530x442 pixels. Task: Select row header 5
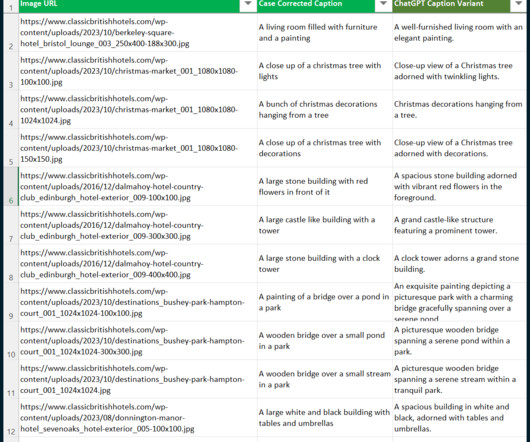click(x=11, y=148)
